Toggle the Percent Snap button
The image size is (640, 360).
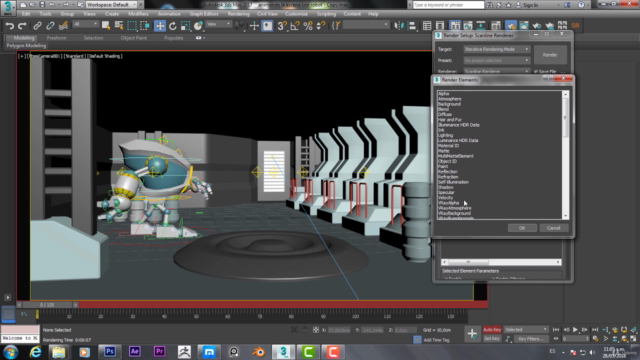(308, 26)
